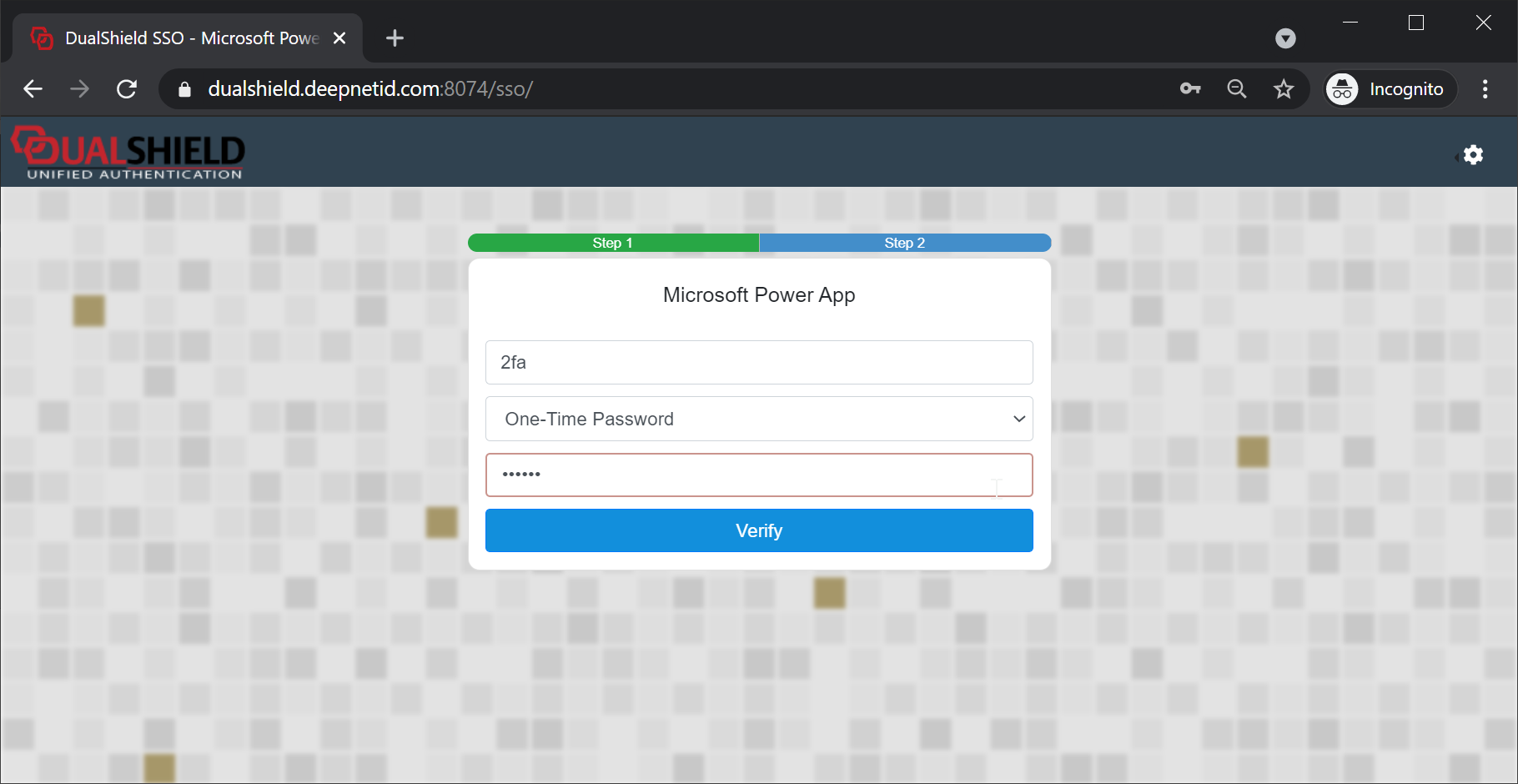Click the Step 2 progress segment
This screenshot has width=1518, height=784.
(905, 243)
